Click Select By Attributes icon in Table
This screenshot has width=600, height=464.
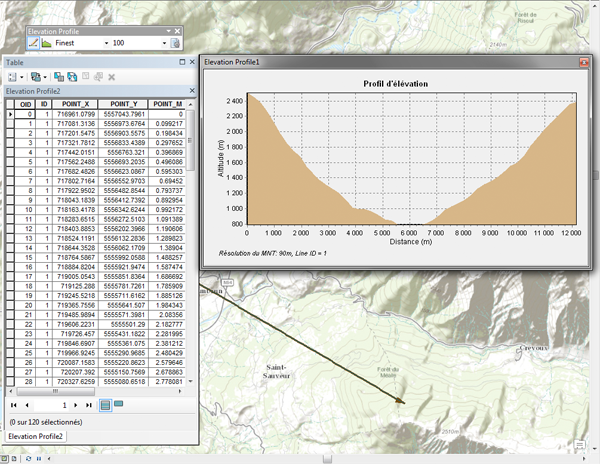tap(58, 77)
